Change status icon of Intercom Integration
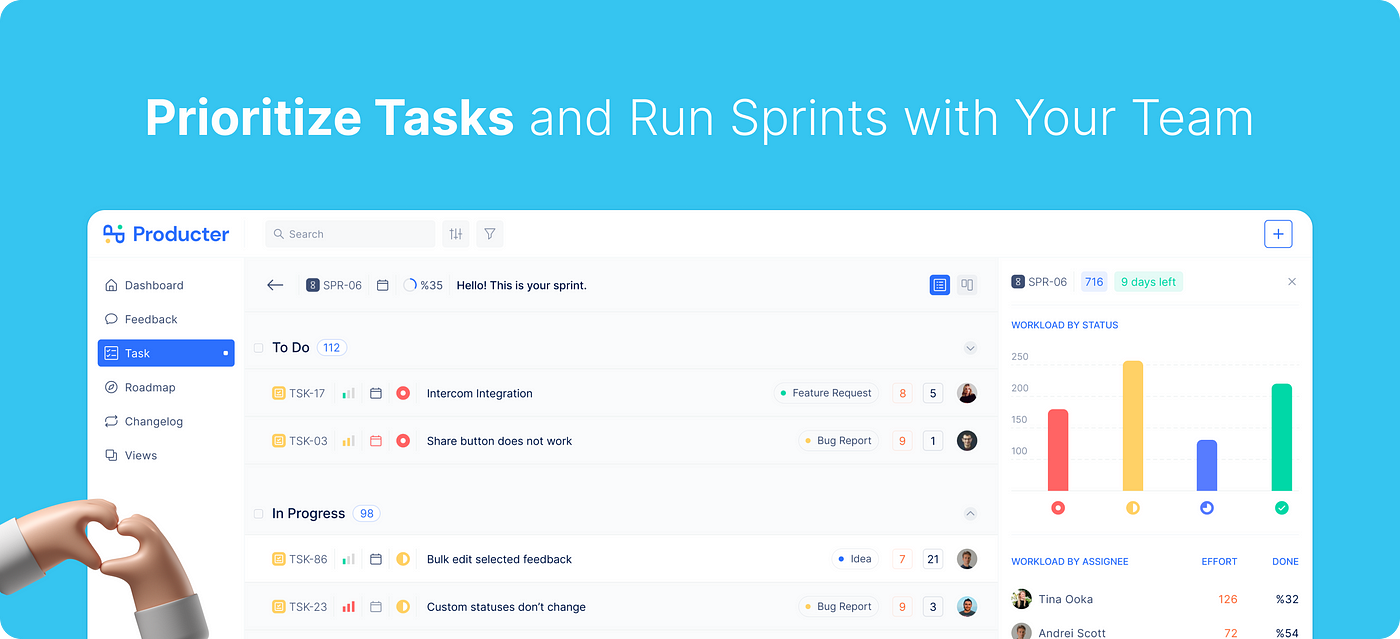Screen dimensions: 1400x639 pyautogui.click(x=403, y=393)
